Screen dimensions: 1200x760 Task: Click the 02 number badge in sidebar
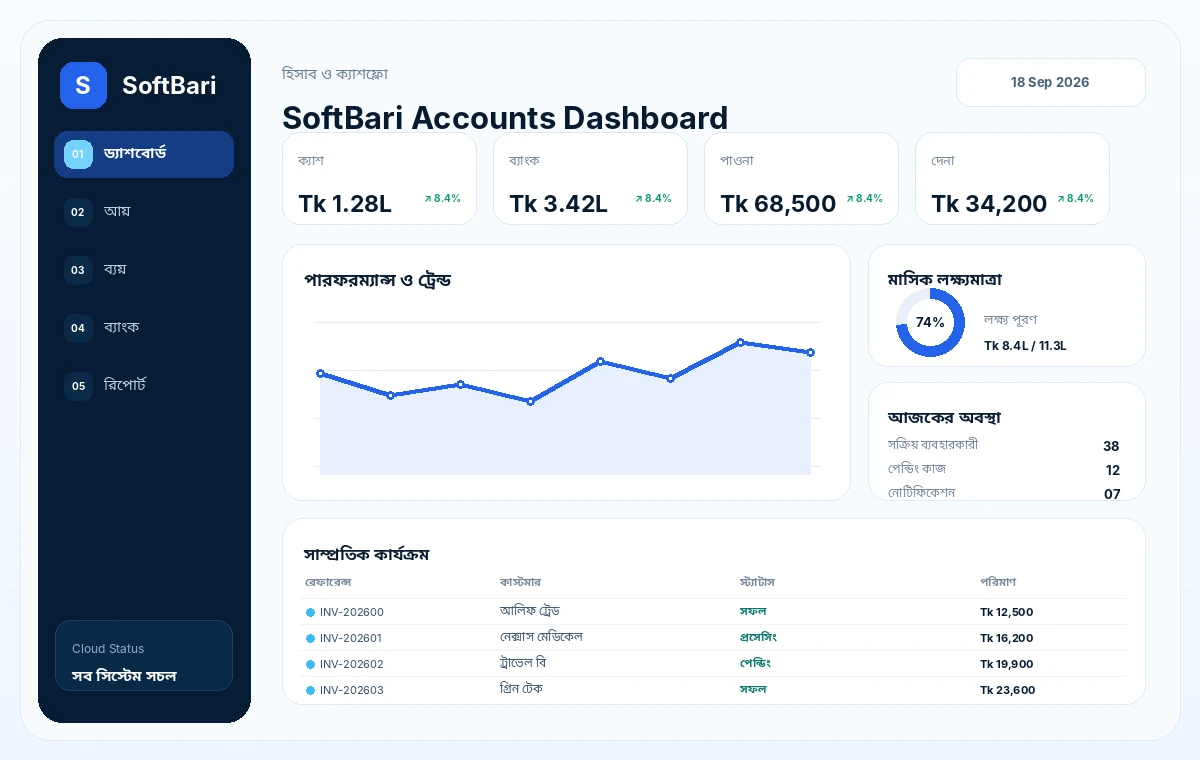[78, 212]
